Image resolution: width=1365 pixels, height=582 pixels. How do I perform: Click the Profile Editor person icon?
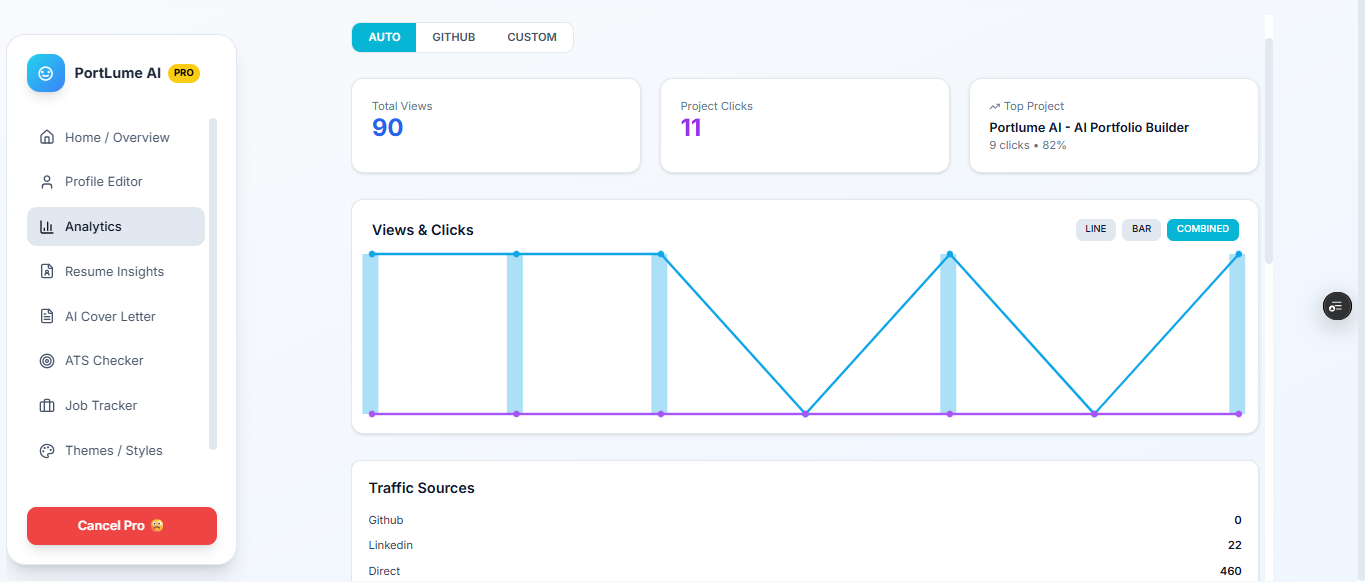tap(47, 182)
